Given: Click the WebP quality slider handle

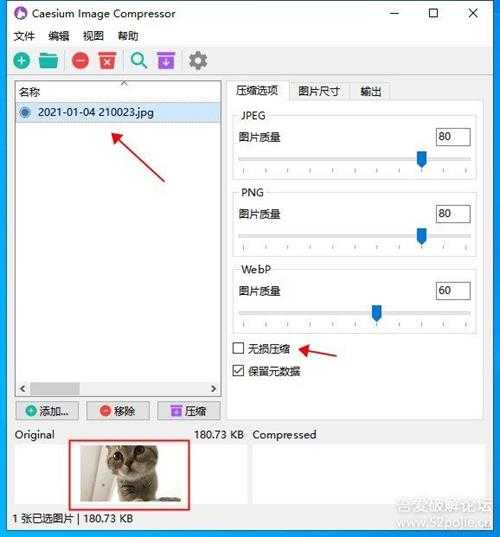Looking at the screenshot, I should 376,313.
